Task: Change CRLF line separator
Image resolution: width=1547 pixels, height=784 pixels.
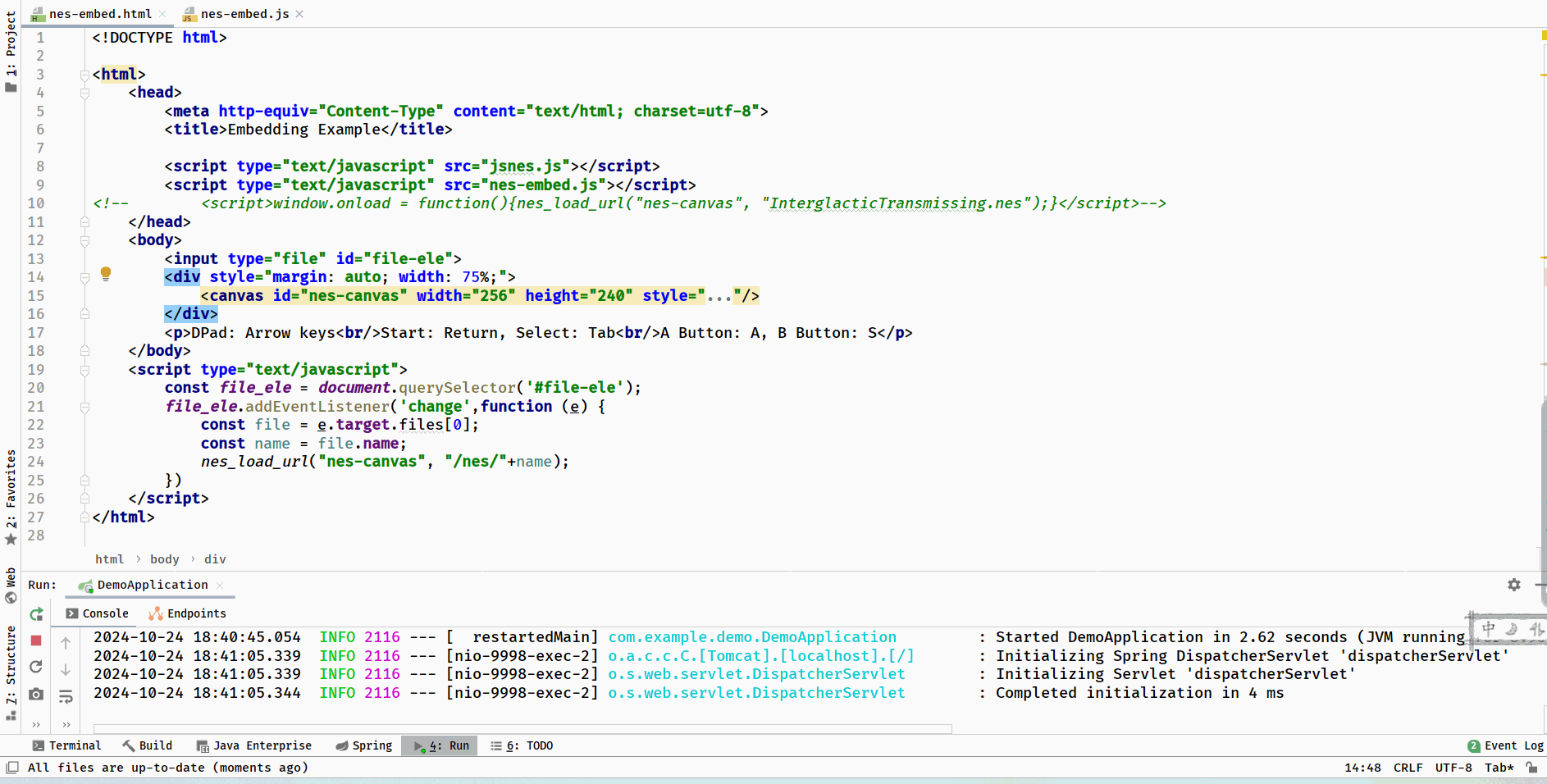Action: point(1408,768)
